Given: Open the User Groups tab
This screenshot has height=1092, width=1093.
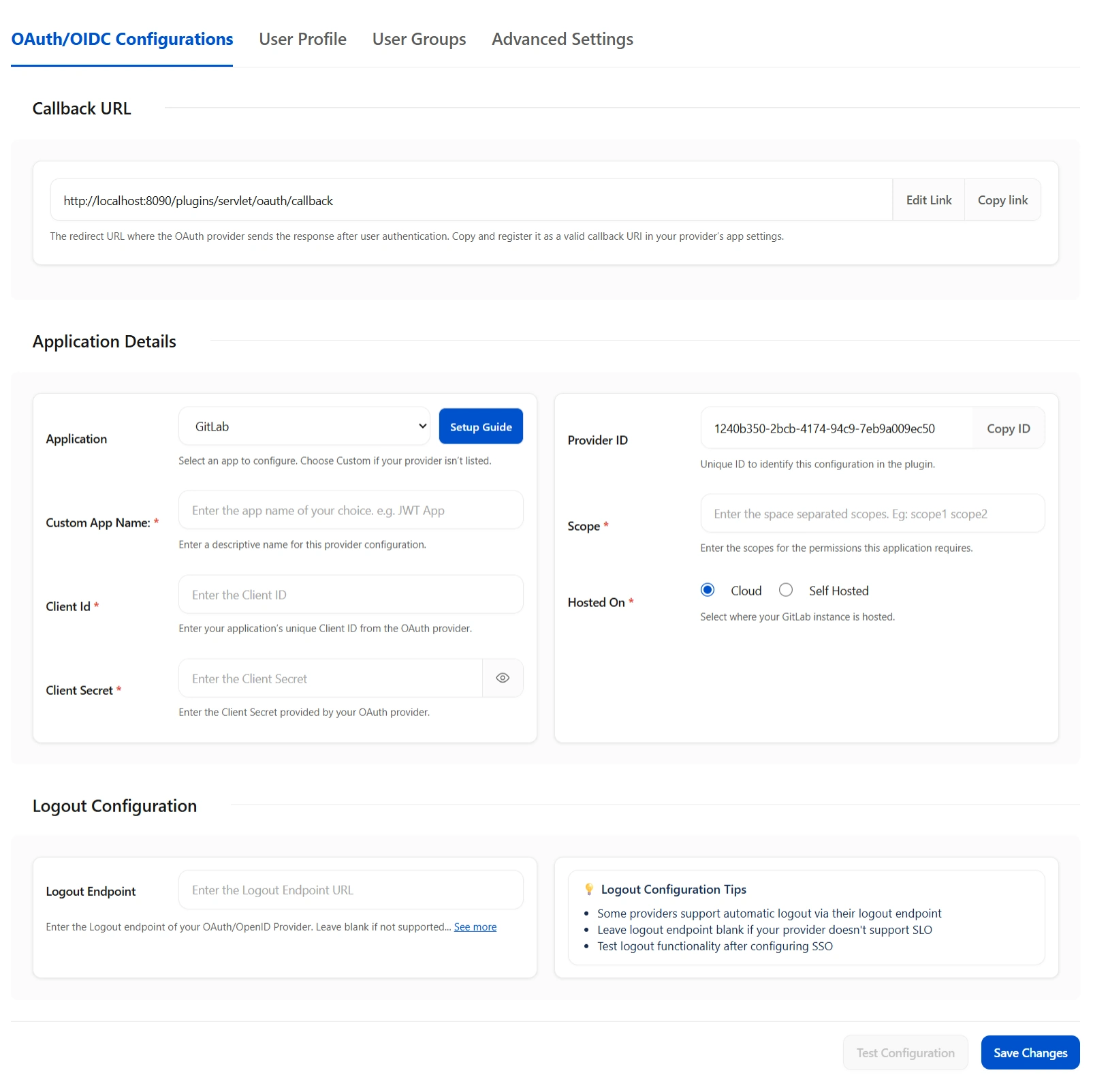Looking at the screenshot, I should (418, 39).
